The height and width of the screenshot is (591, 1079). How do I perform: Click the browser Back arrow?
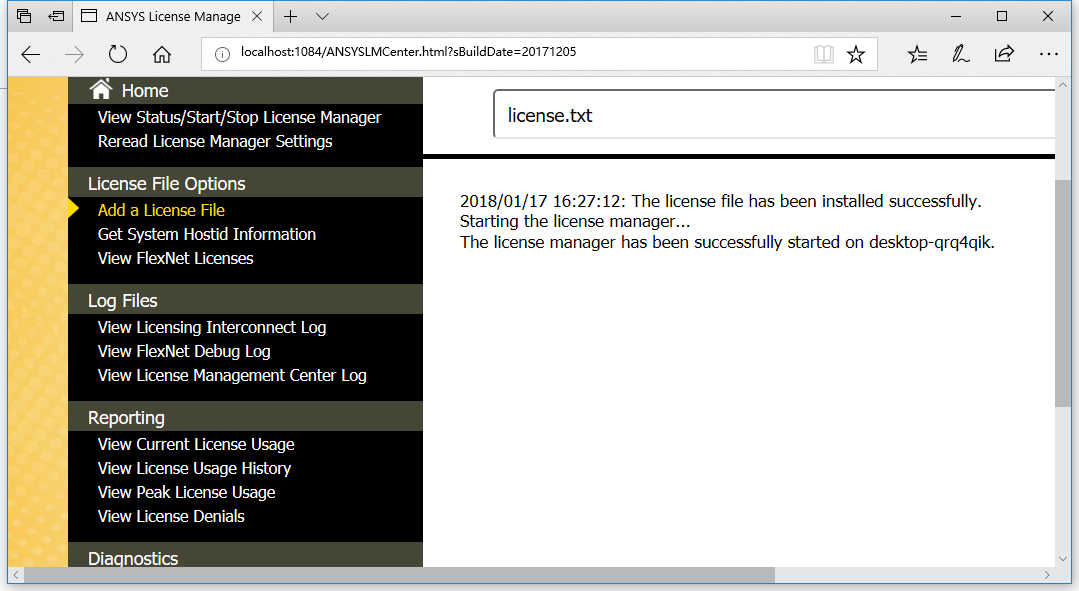31,54
